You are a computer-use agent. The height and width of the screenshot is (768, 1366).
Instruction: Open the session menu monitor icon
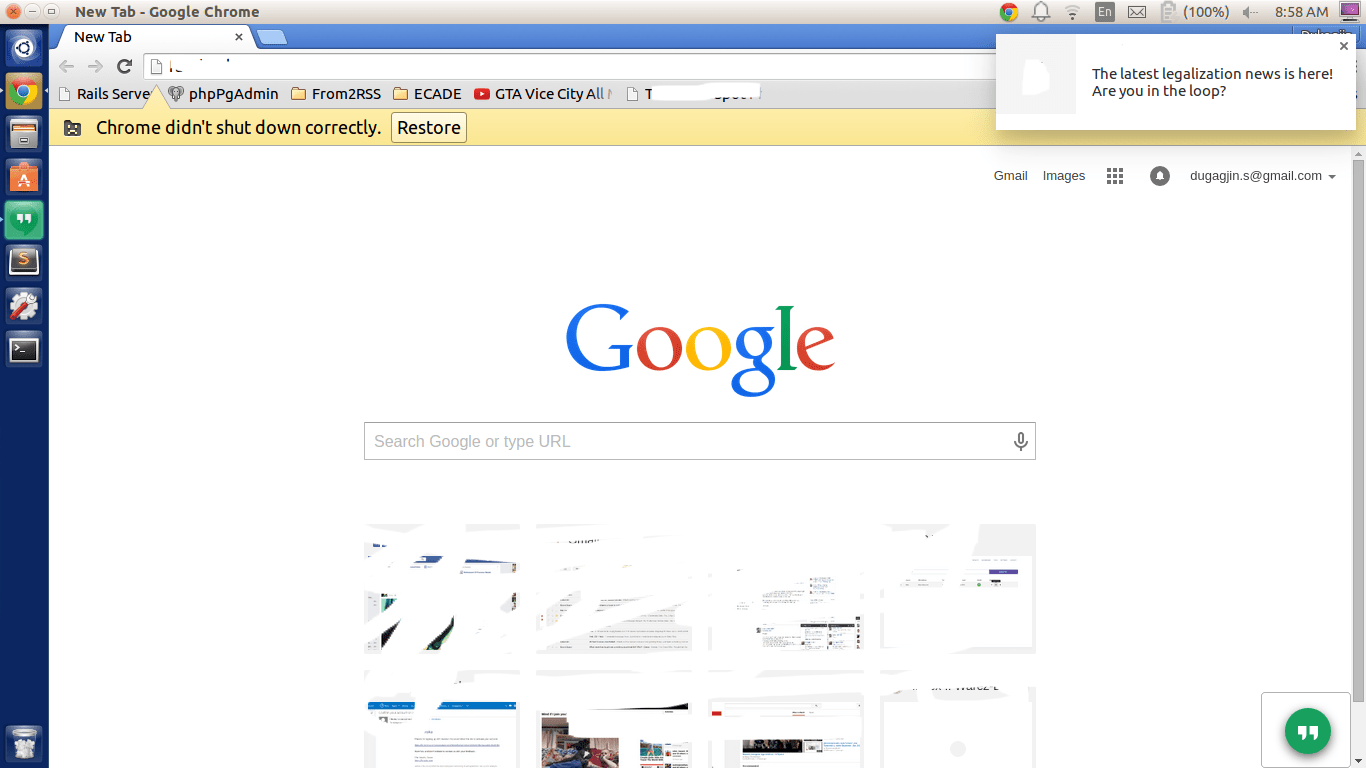[1350, 12]
